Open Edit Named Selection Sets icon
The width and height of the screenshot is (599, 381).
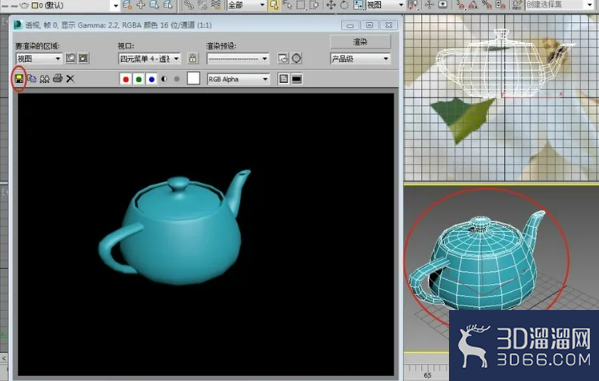[516, 5]
